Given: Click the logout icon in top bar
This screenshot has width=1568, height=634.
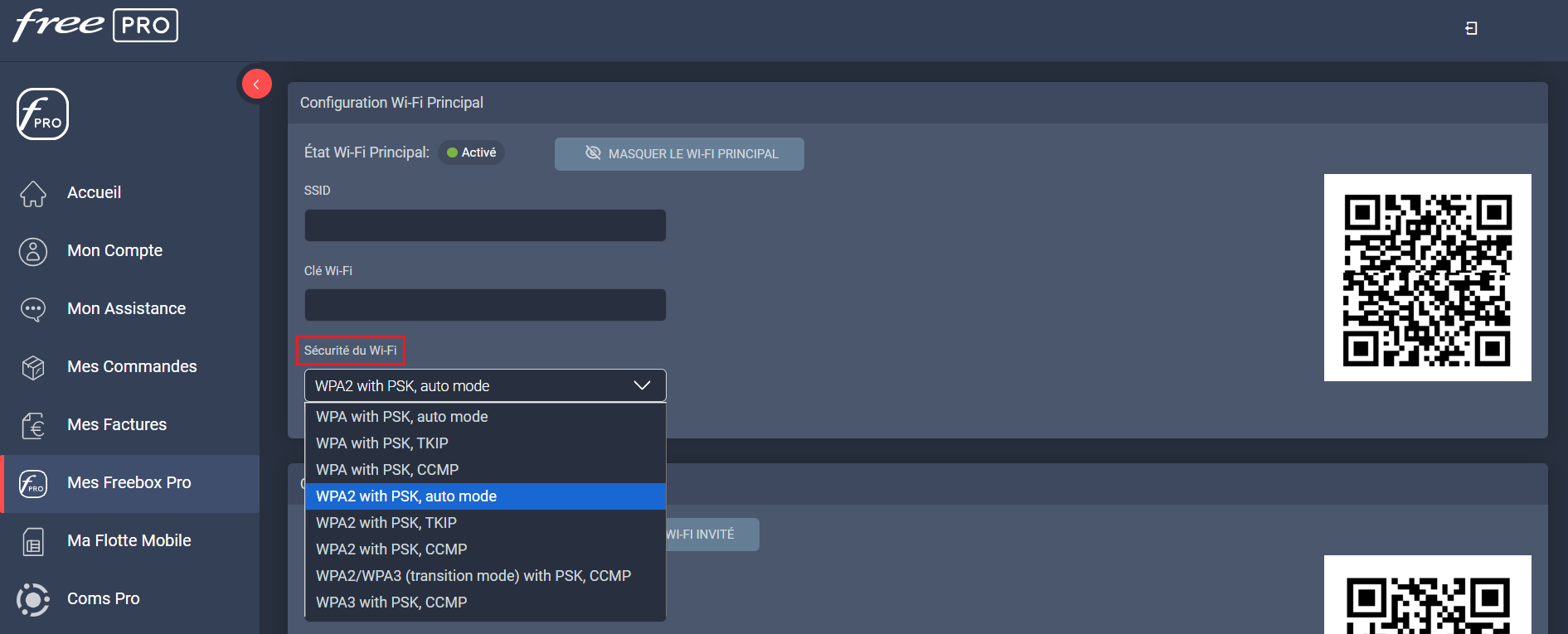Looking at the screenshot, I should coord(1471,28).
